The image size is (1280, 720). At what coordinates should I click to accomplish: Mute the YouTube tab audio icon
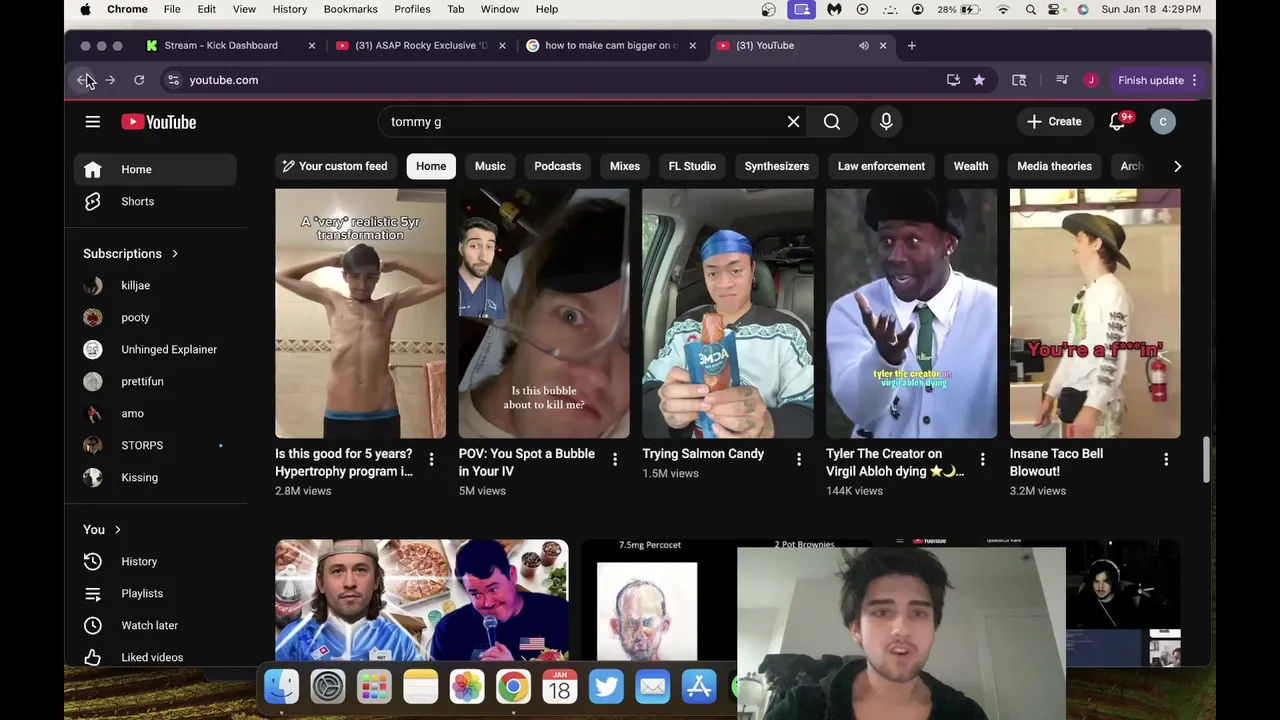pos(863,45)
